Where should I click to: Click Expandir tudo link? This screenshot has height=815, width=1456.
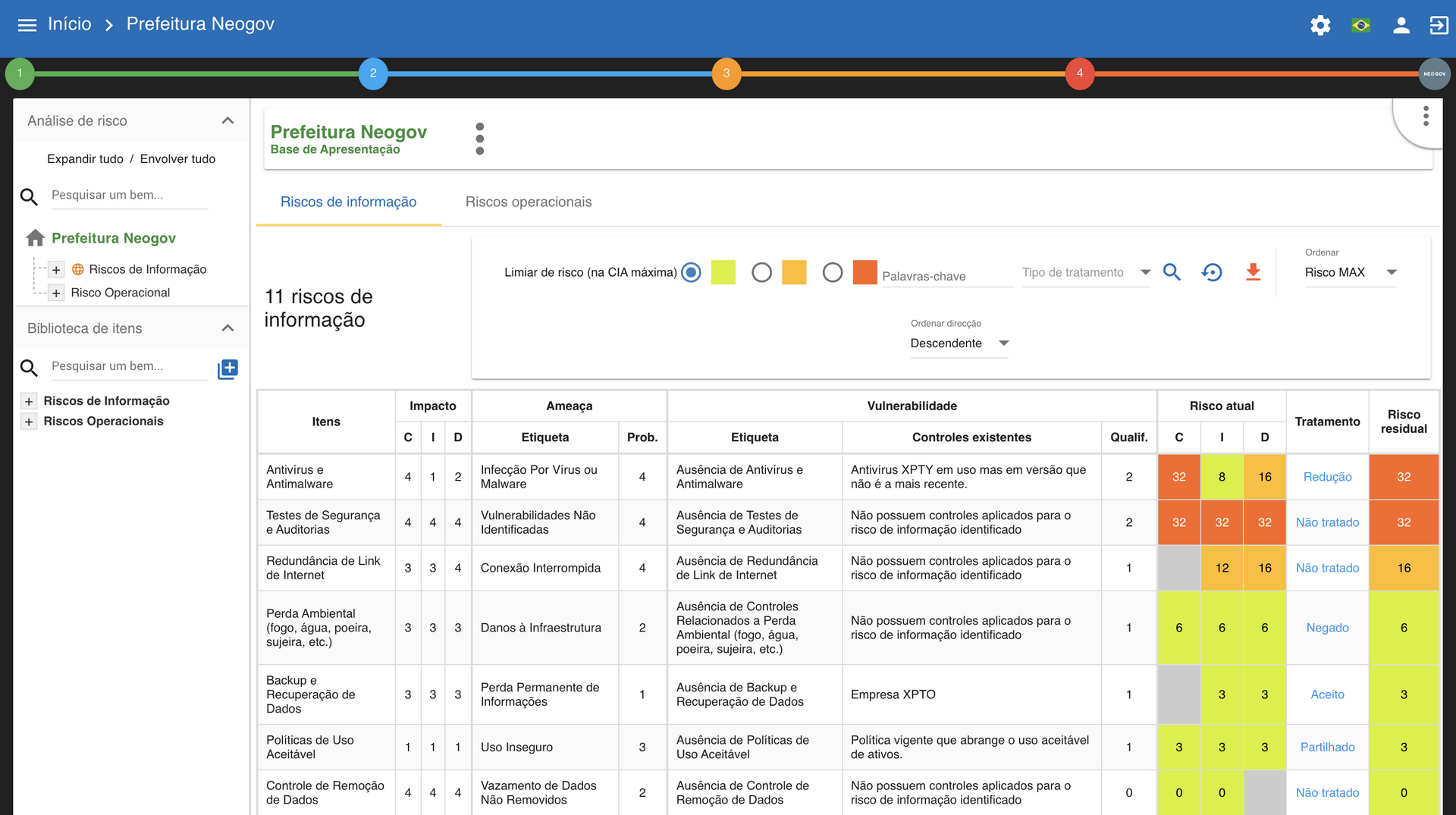pyautogui.click(x=85, y=158)
